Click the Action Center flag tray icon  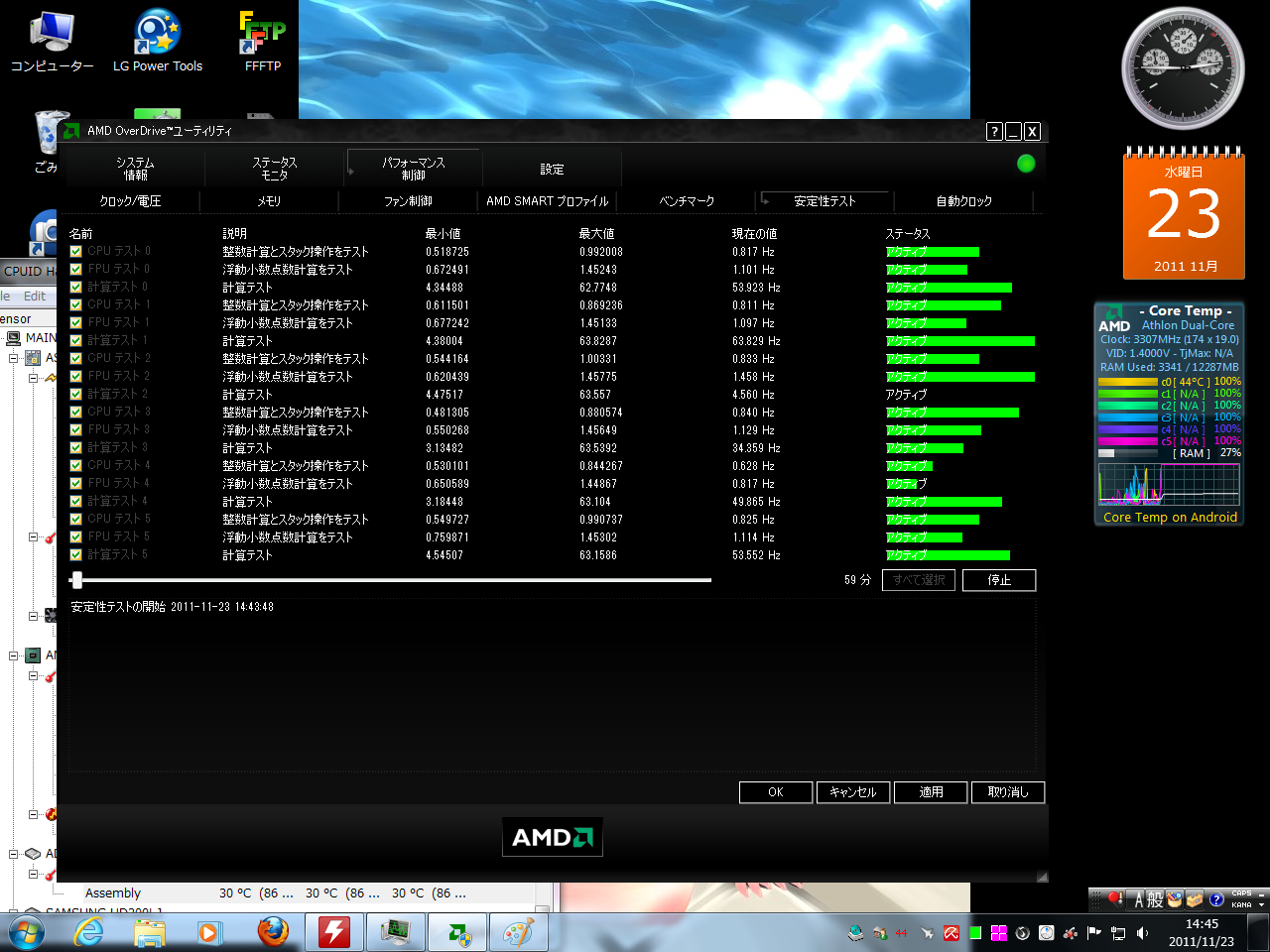click(1094, 933)
